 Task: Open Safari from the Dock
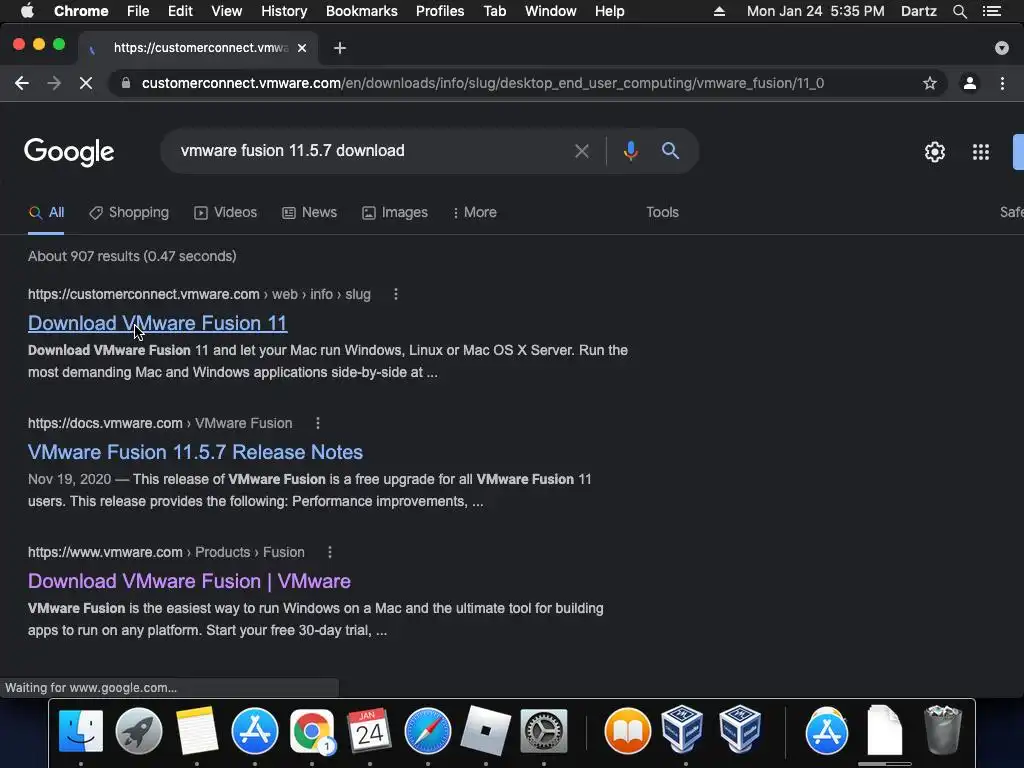click(428, 731)
